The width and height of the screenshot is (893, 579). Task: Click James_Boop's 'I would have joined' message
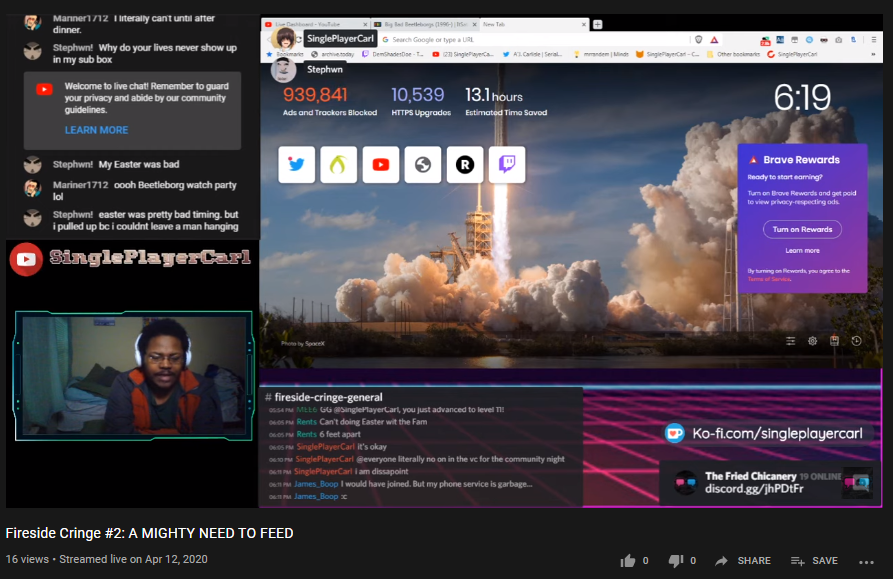(x=436, y=484)
